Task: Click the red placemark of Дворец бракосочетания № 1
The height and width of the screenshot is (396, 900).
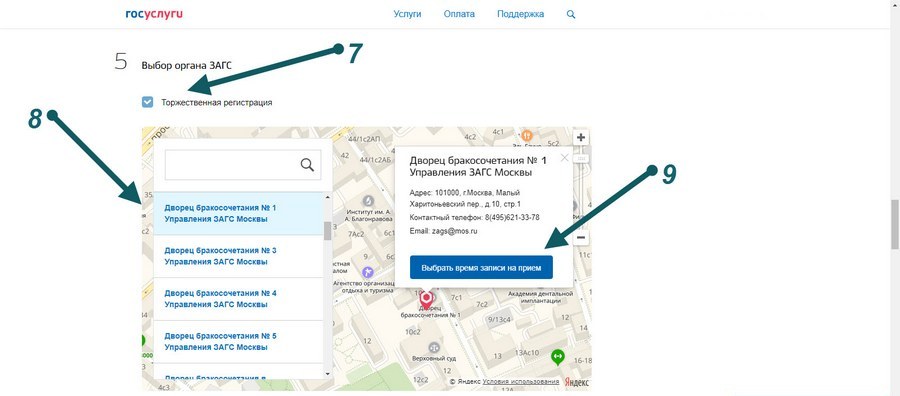Action: click(x=426, y=300)
